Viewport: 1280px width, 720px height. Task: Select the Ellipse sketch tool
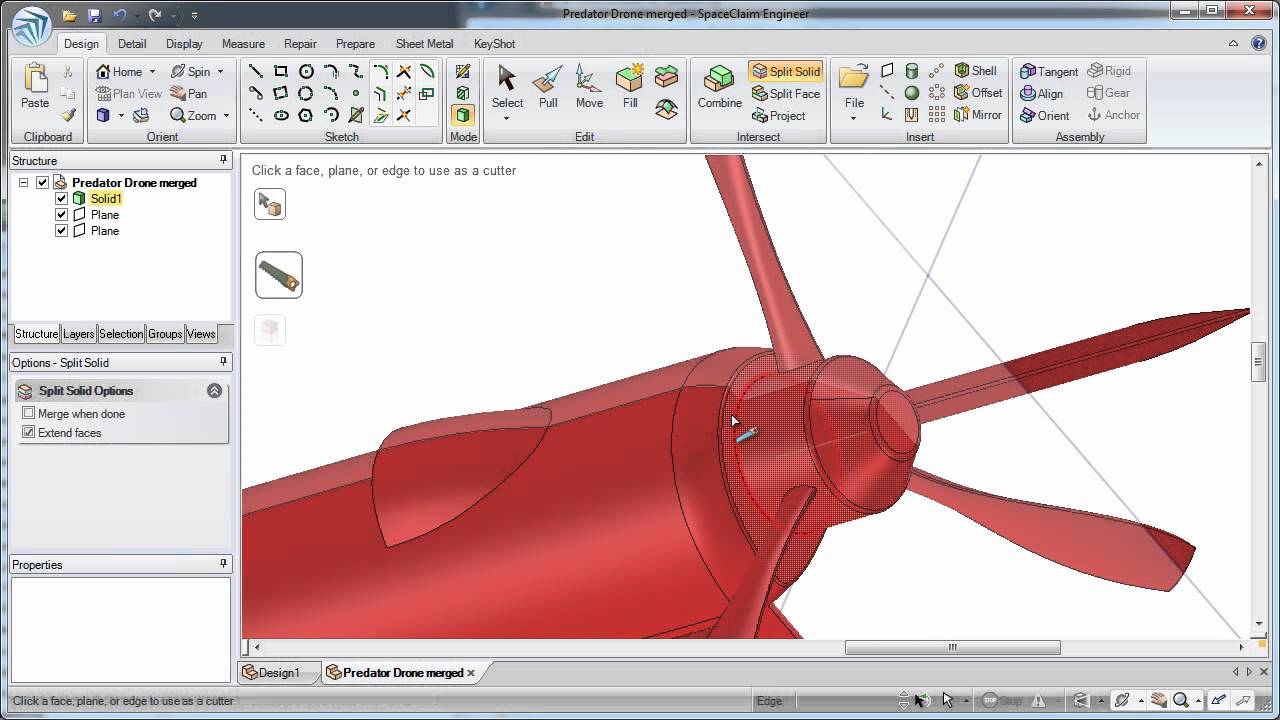click(x=281, y=115)
